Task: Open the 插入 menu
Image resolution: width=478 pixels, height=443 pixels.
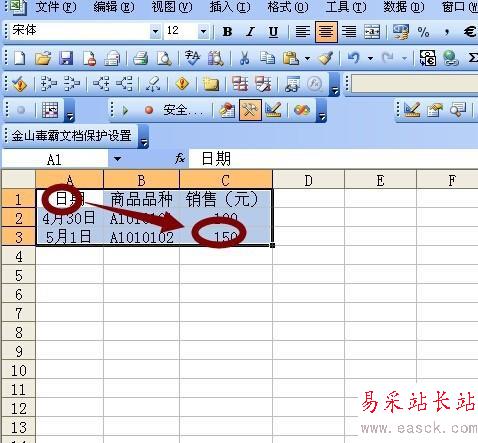Action: [x=230, y=7]
